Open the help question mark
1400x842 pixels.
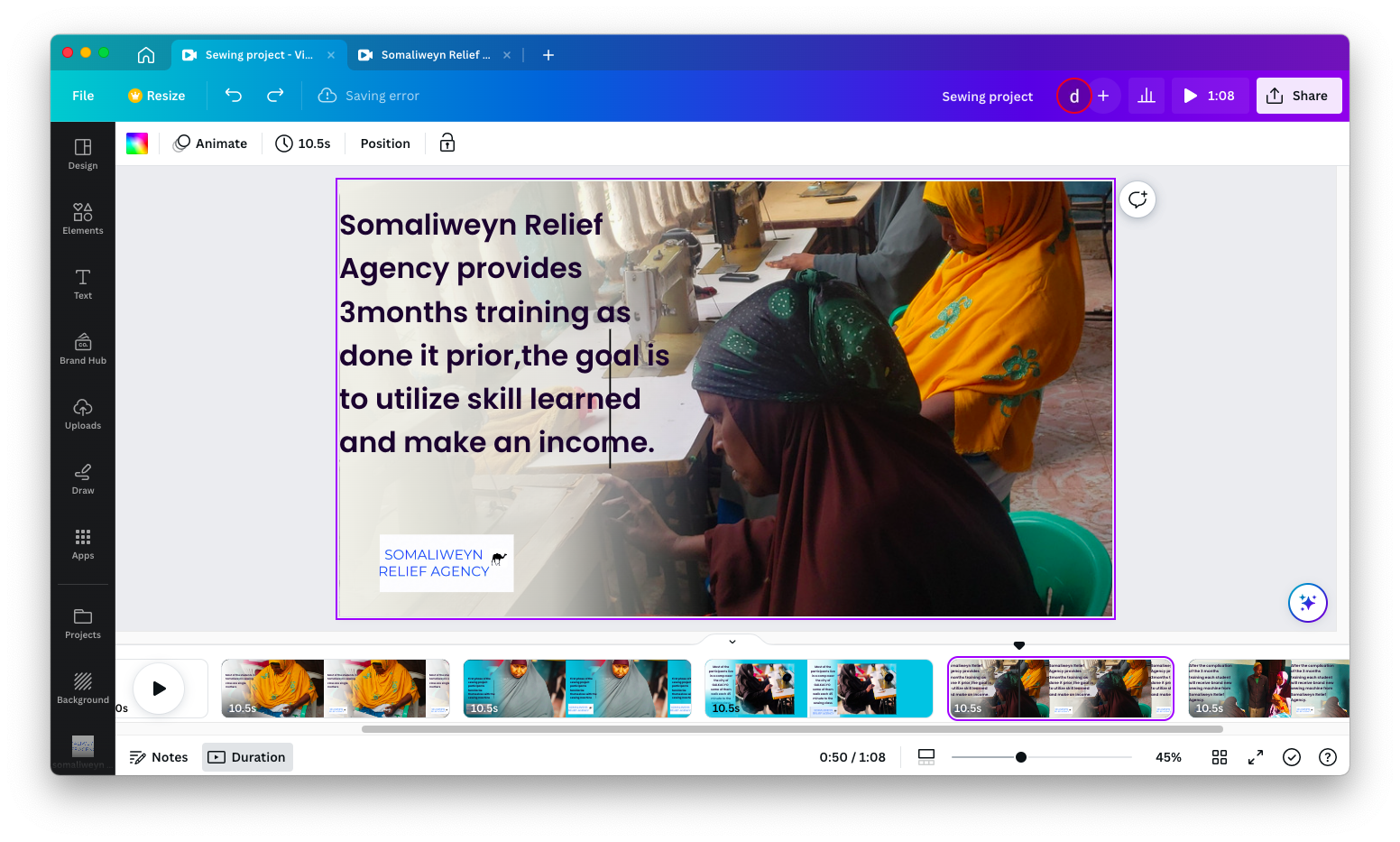(x=1328, y=757)
